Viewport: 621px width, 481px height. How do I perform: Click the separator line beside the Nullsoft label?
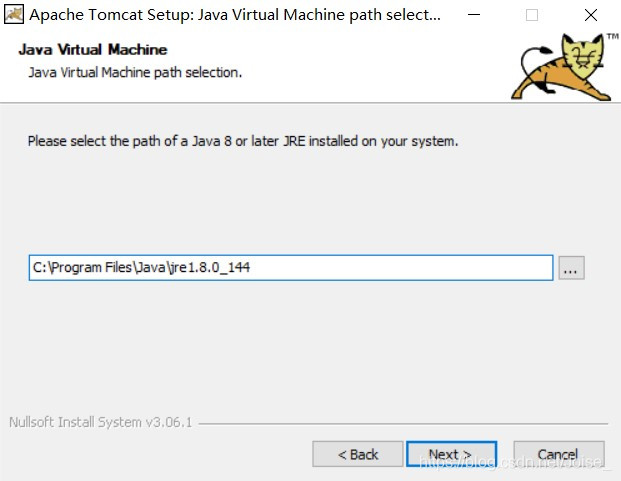[x=400, y=423]
